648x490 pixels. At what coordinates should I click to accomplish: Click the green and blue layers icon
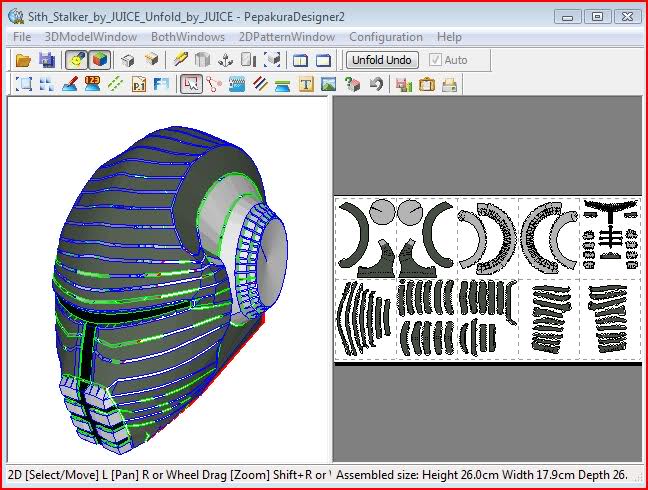point(283,84)
